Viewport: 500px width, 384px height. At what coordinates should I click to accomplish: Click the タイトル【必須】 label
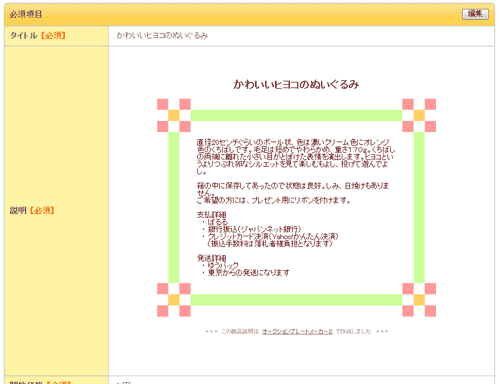pos(38,35)
